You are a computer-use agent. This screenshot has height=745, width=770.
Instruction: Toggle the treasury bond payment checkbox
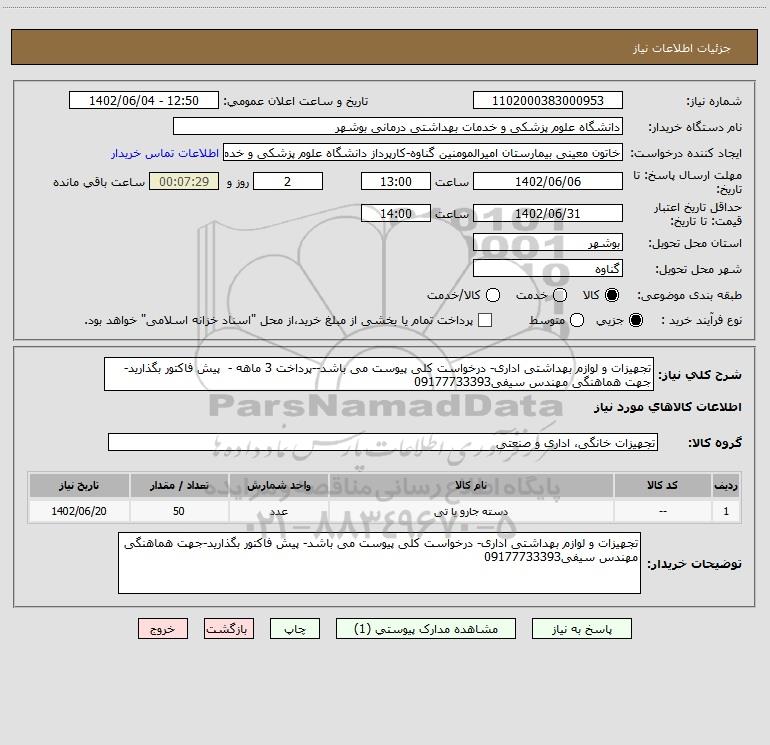point(485,320)
